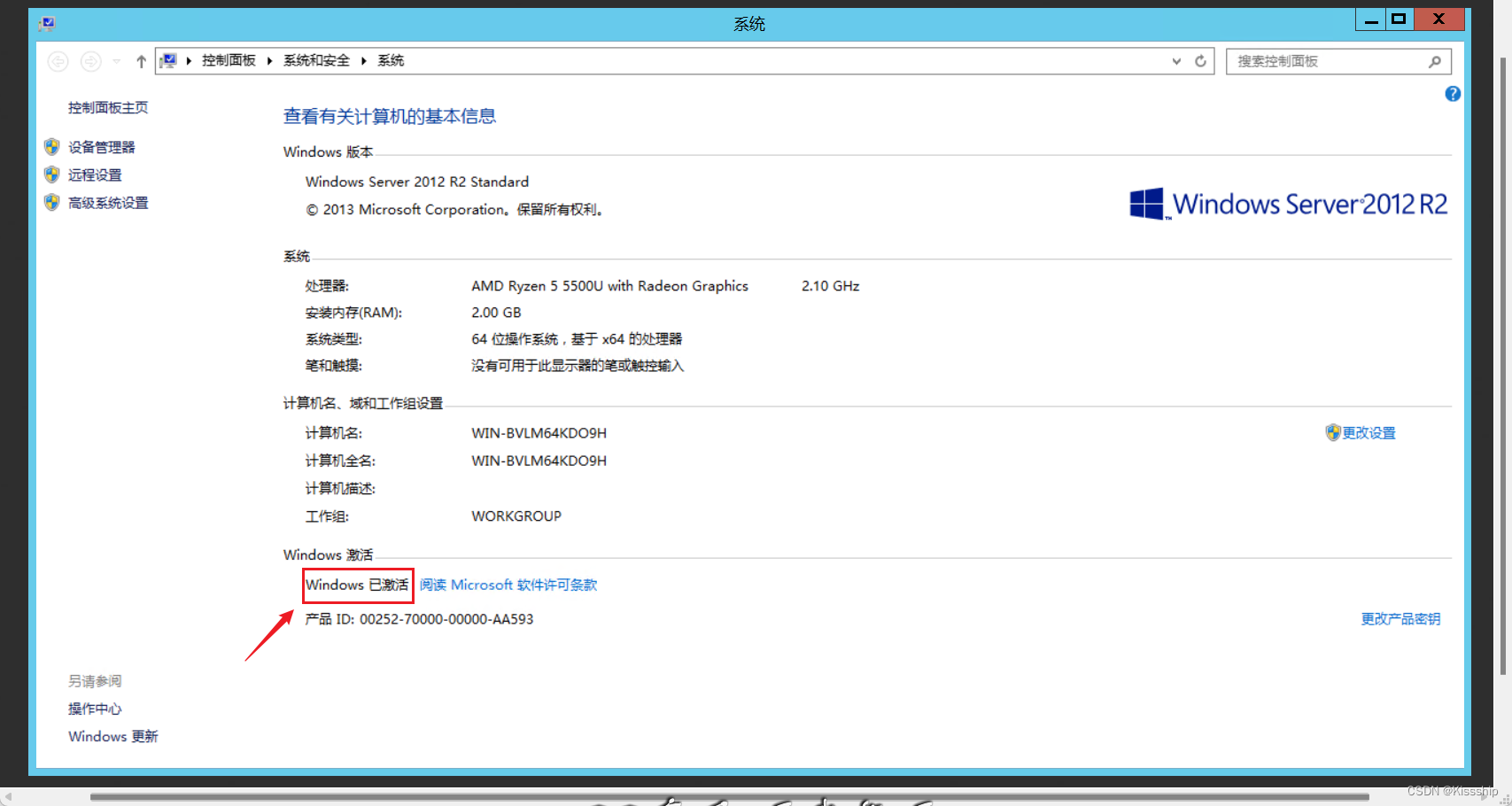Screen dimensions: 1512x806
Task: Click the Forward navigation arrow
Action: pos(90,61)
